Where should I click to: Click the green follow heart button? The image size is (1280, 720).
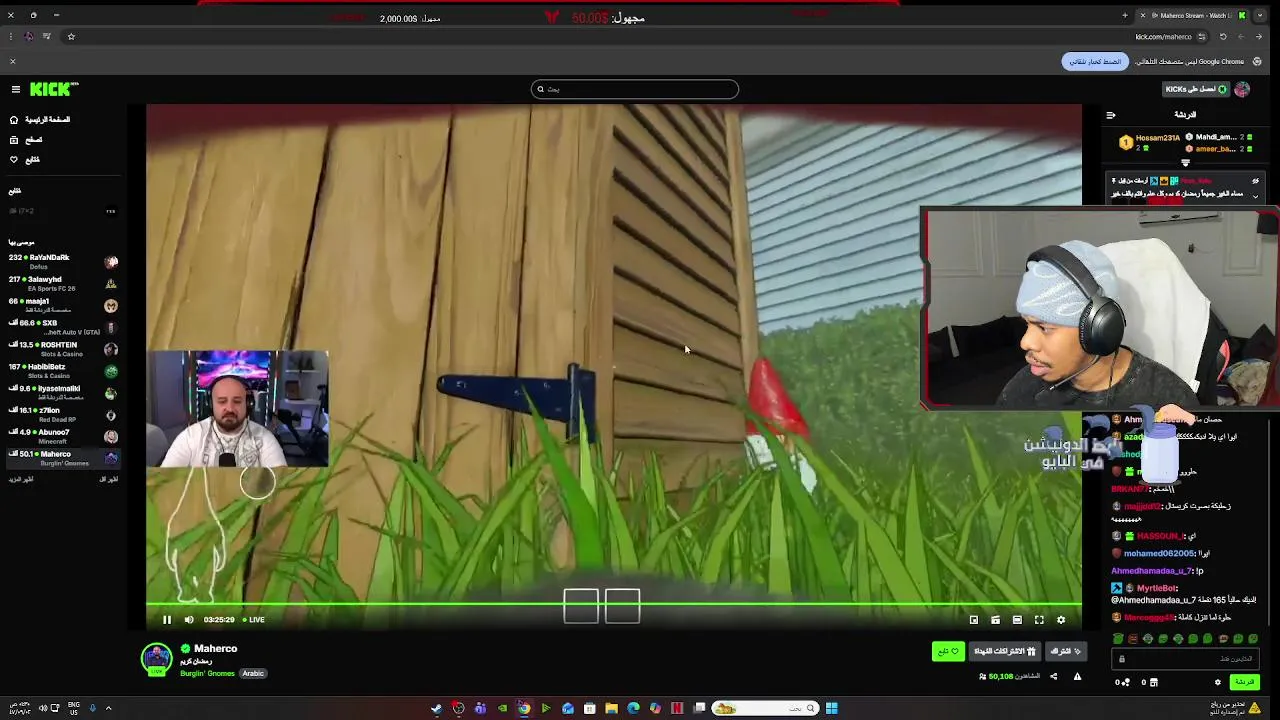point(948,652)
